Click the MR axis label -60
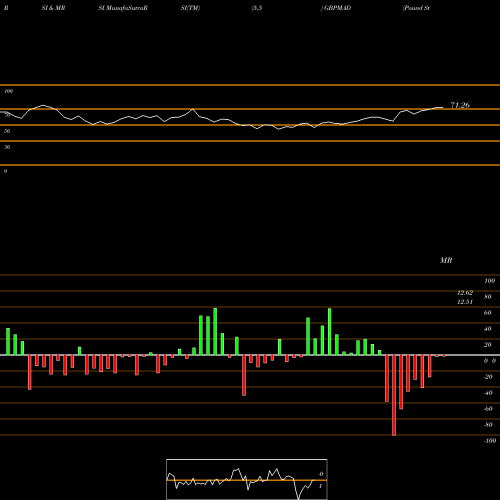This screenshot has height=500, width=500. tap(488, 409)
